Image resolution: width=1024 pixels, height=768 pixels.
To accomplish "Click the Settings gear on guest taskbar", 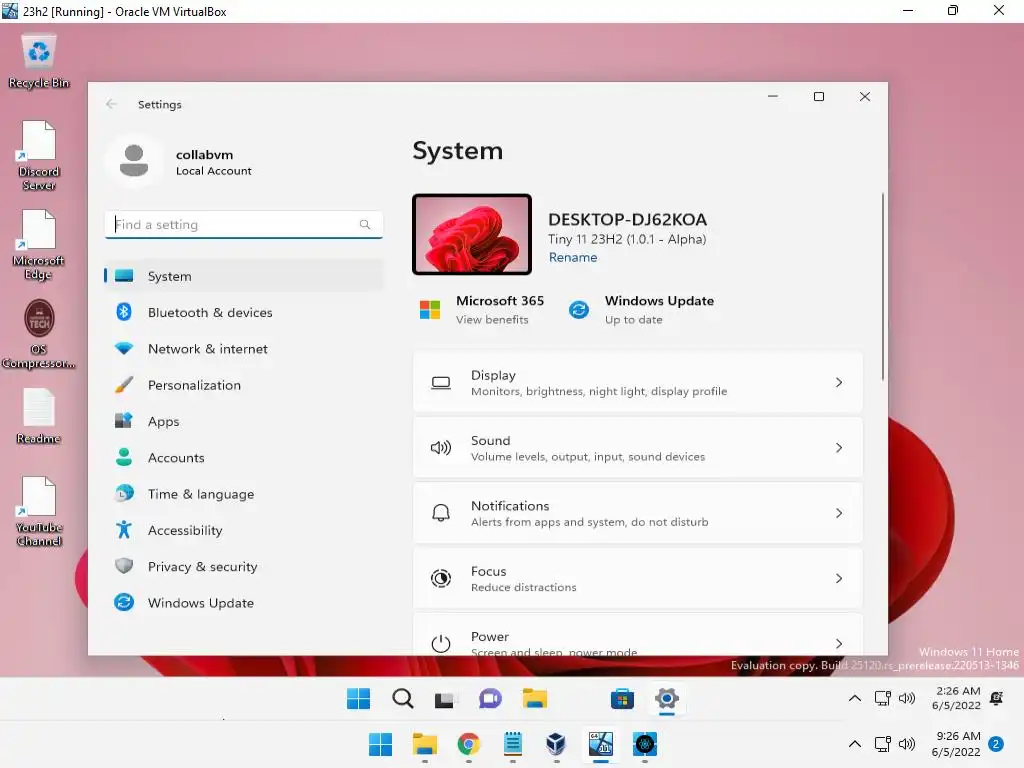I will click(667, 699).
